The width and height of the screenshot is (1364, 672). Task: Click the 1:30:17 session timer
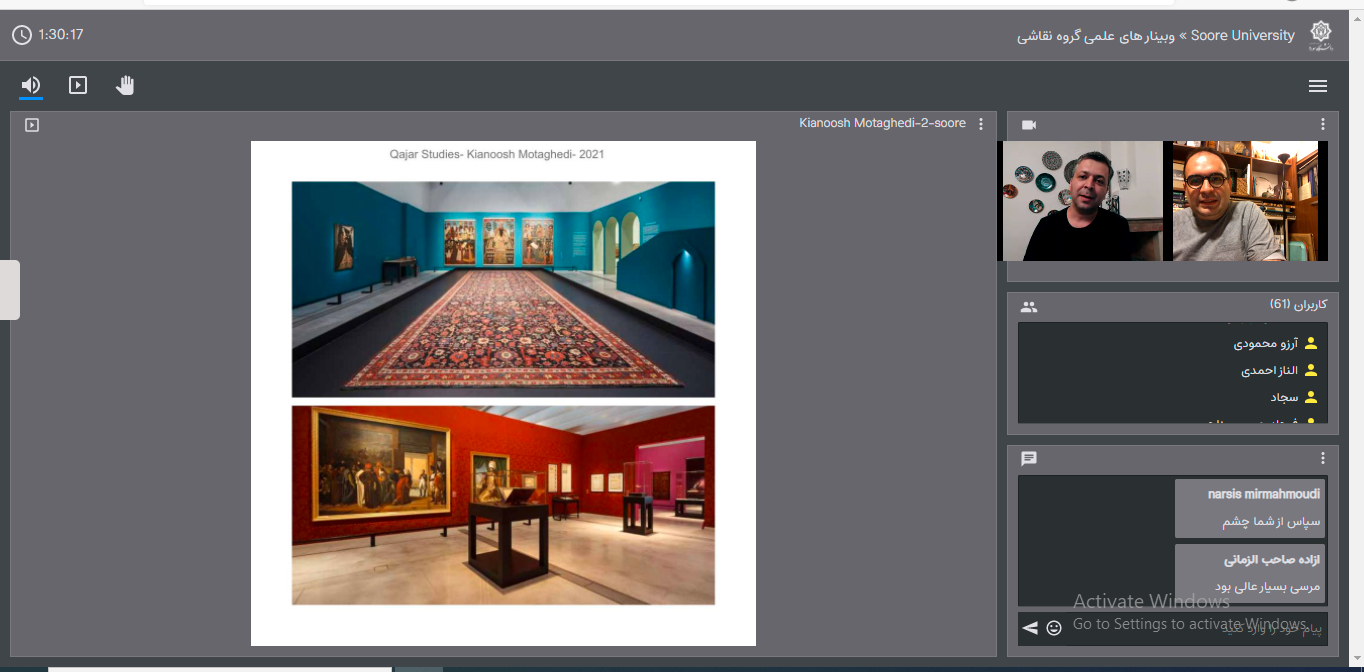point(60,35)
